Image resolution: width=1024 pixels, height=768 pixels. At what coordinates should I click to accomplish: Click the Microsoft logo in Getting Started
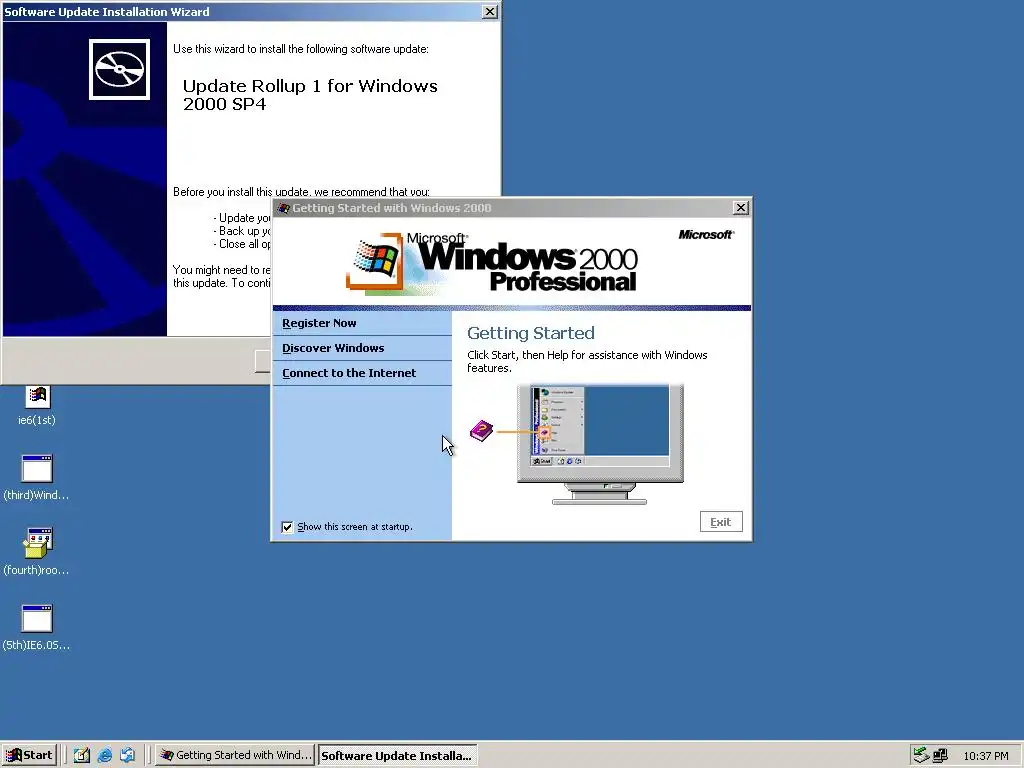706,234
